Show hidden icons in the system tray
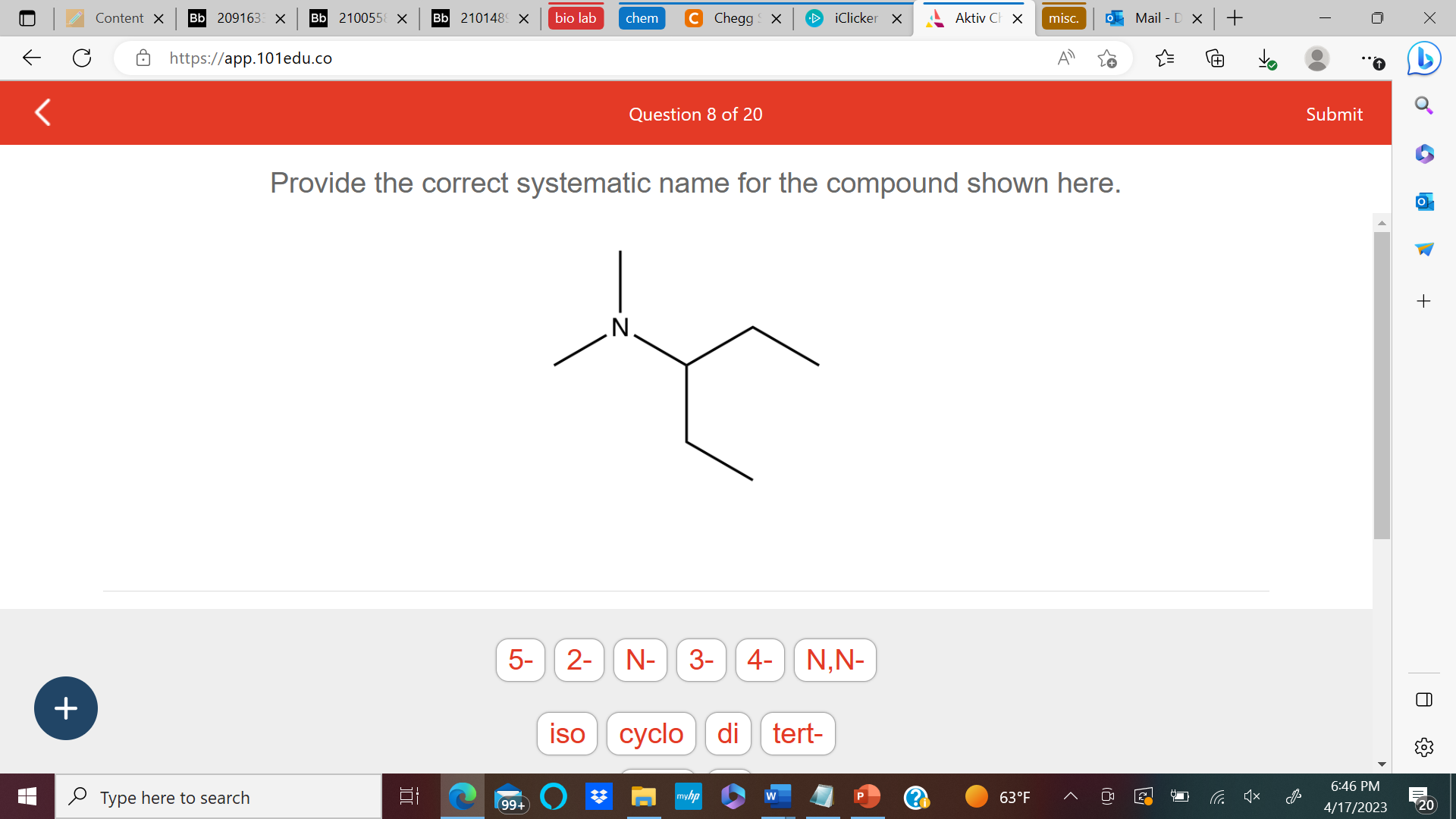Image resolution: width=1456 pixels, height=819 pixels. 1070,796
